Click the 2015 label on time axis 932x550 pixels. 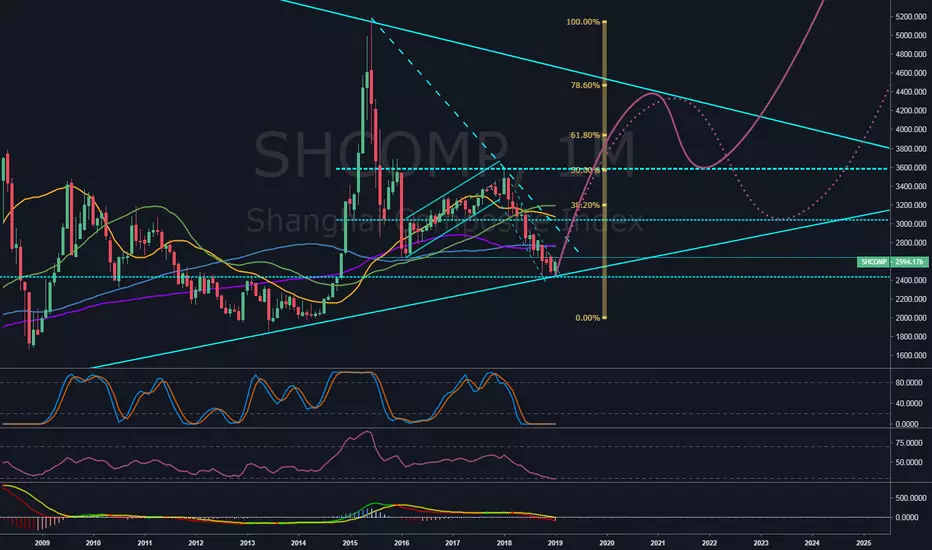point(350,543)
